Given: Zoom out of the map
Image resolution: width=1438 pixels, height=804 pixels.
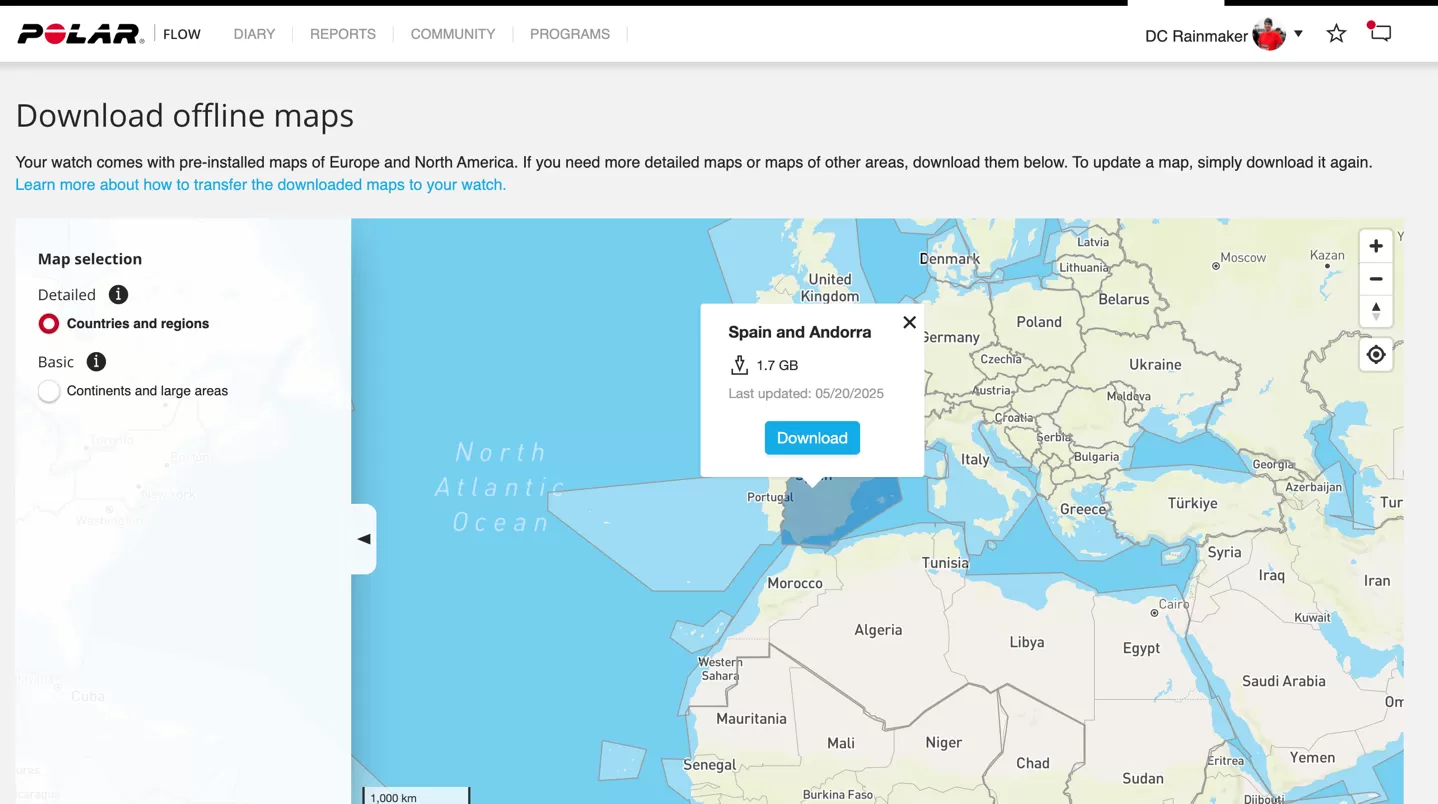Looking at the screenshot, I should click(1376, 279).
